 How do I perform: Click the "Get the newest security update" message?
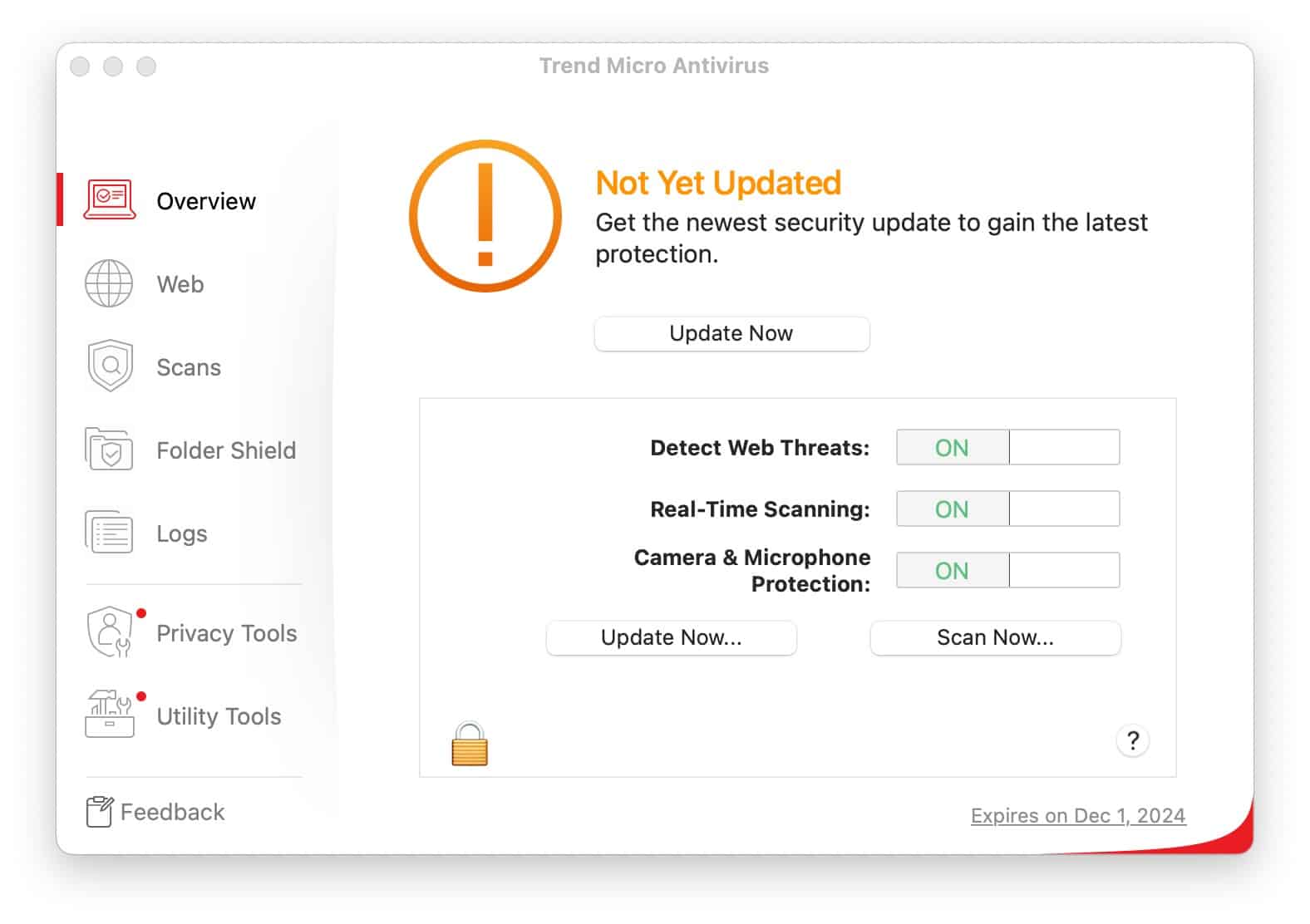click(871, 238)
